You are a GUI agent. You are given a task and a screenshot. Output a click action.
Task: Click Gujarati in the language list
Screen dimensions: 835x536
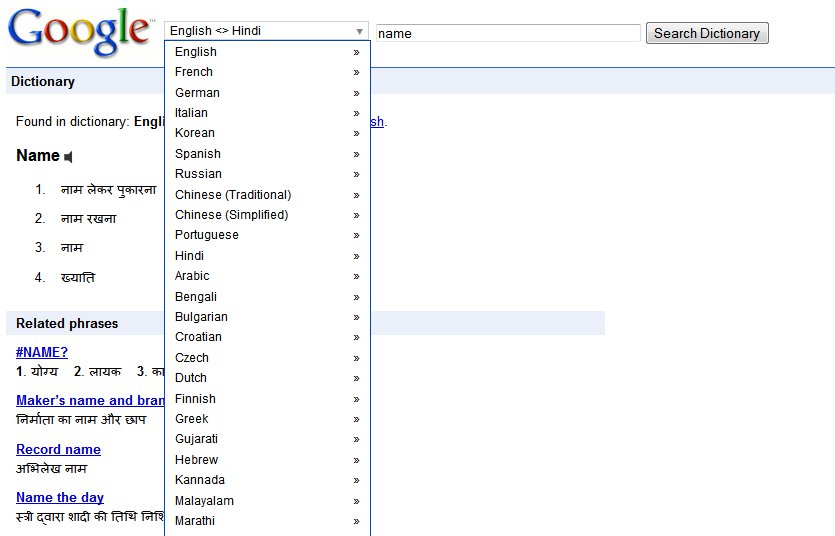(x=267, y=440)
